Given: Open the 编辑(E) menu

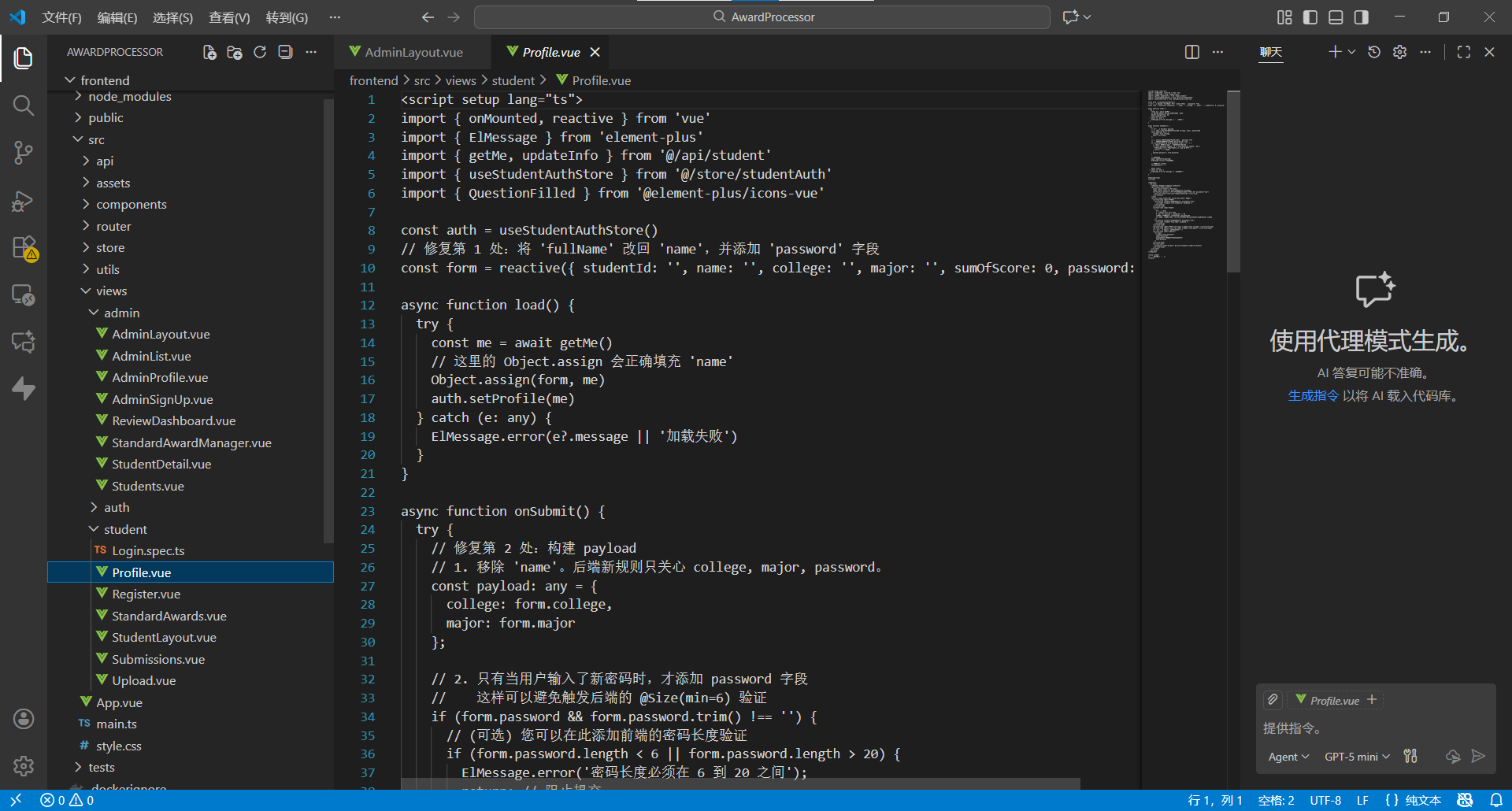Looking at the screenshot, I should click(x=117, y=17).
